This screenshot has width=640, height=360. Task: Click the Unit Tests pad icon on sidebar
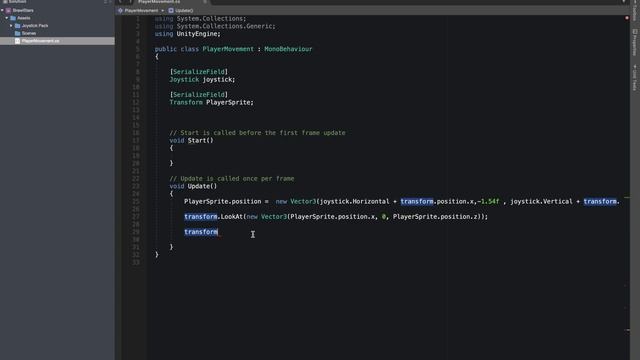635,67
